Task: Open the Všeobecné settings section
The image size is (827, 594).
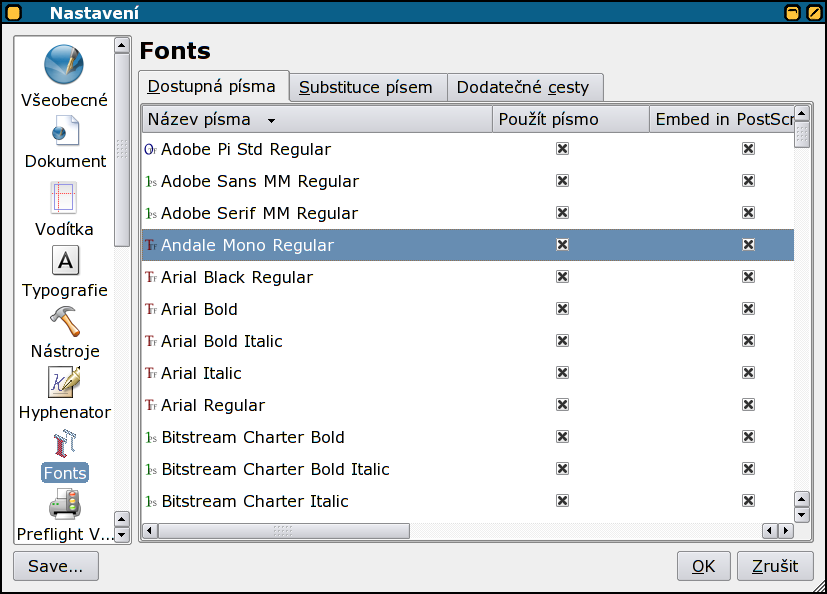Action: pos(64,66)
